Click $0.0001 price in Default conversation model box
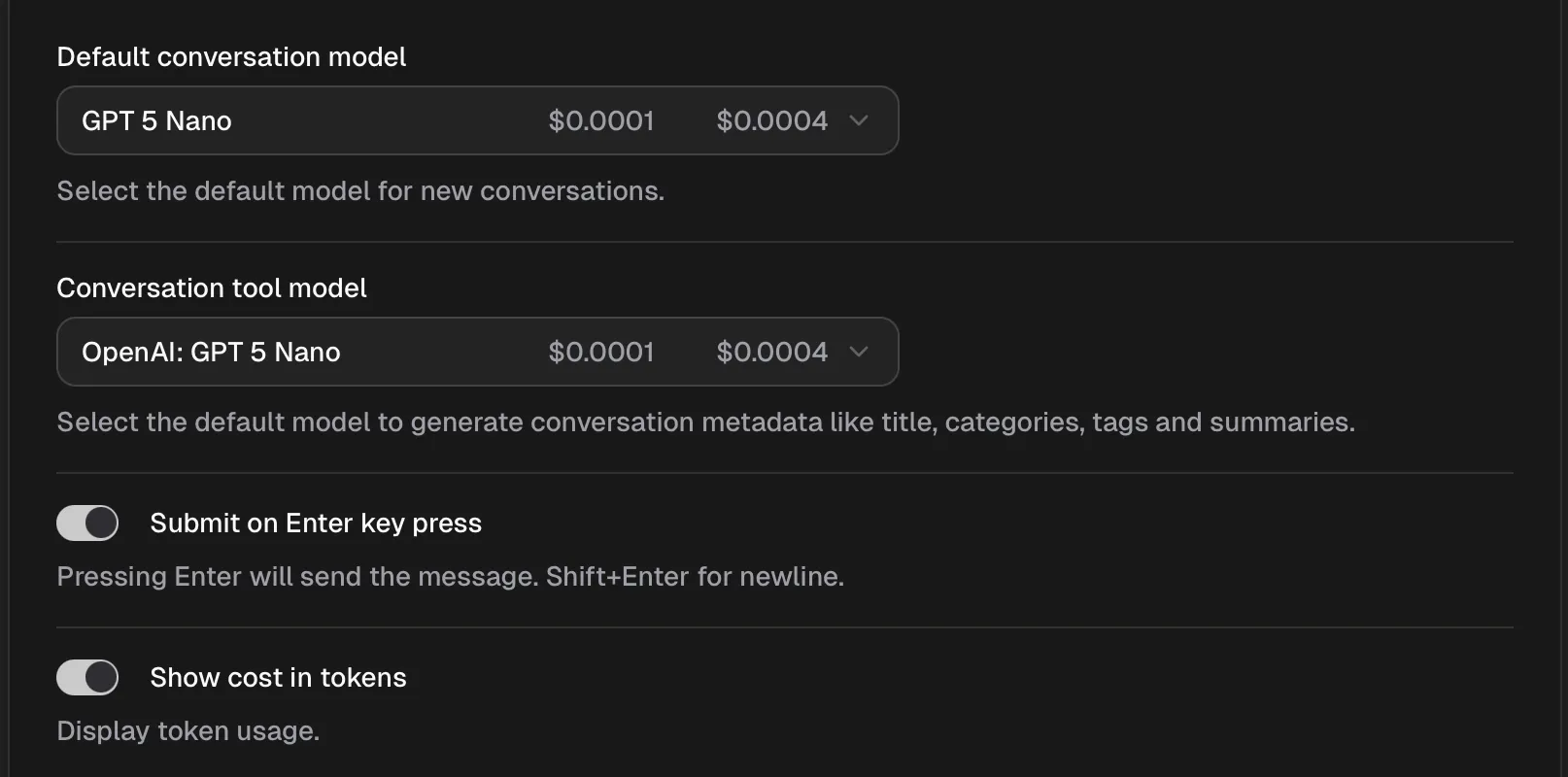Screen dimensions: 1568x777 tap(601, 120)
